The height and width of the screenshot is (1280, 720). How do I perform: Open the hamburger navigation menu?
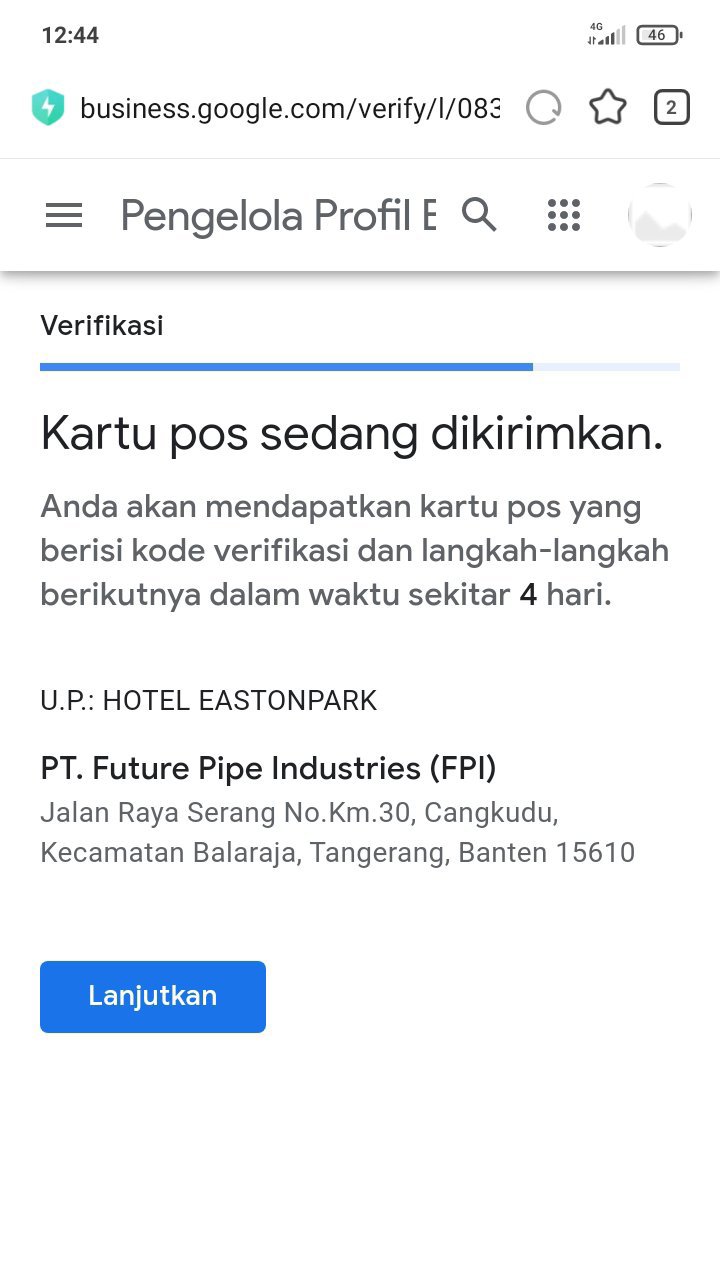click(x=64, y=215)
